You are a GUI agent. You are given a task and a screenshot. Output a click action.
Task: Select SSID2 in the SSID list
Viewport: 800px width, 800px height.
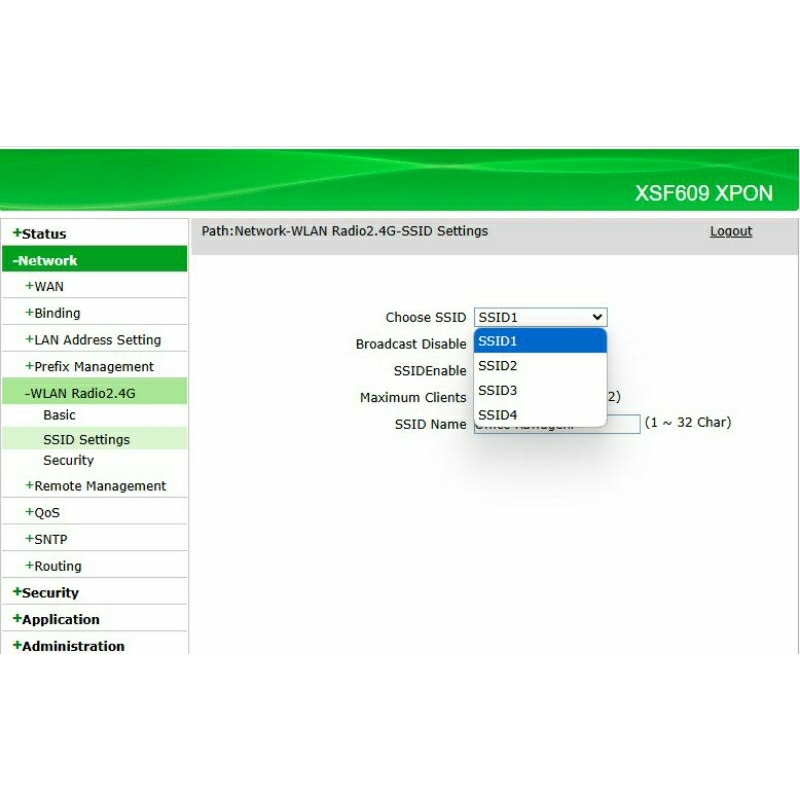click(x=497, y=366)
